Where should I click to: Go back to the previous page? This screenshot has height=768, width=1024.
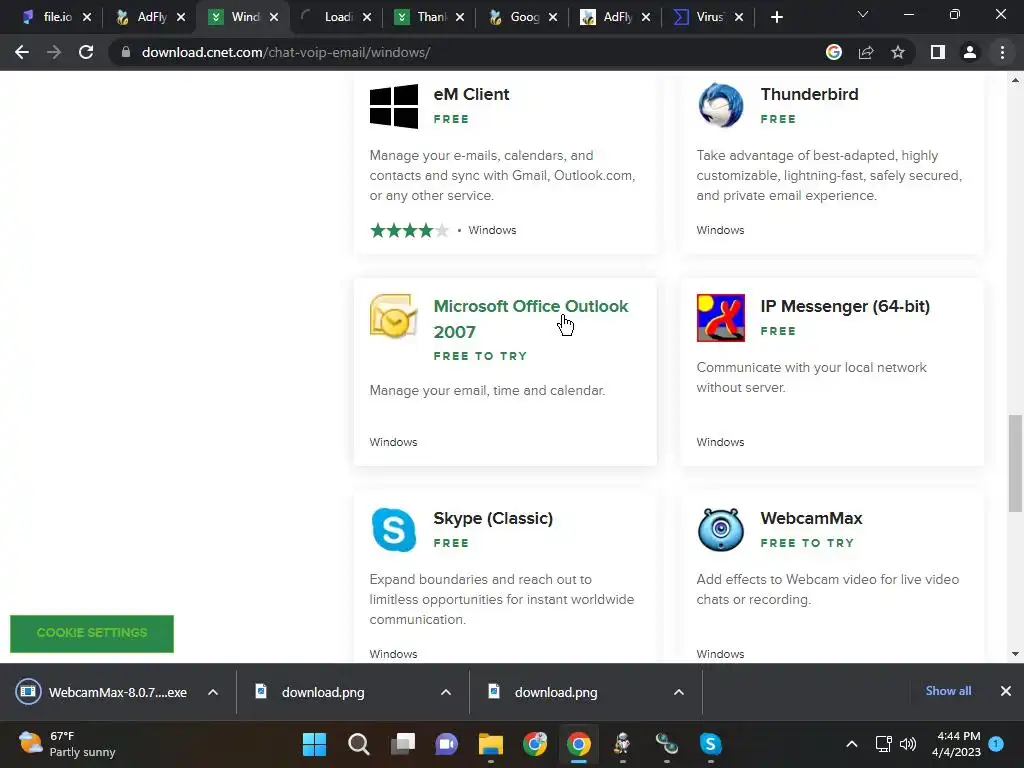tap(22, 52)
